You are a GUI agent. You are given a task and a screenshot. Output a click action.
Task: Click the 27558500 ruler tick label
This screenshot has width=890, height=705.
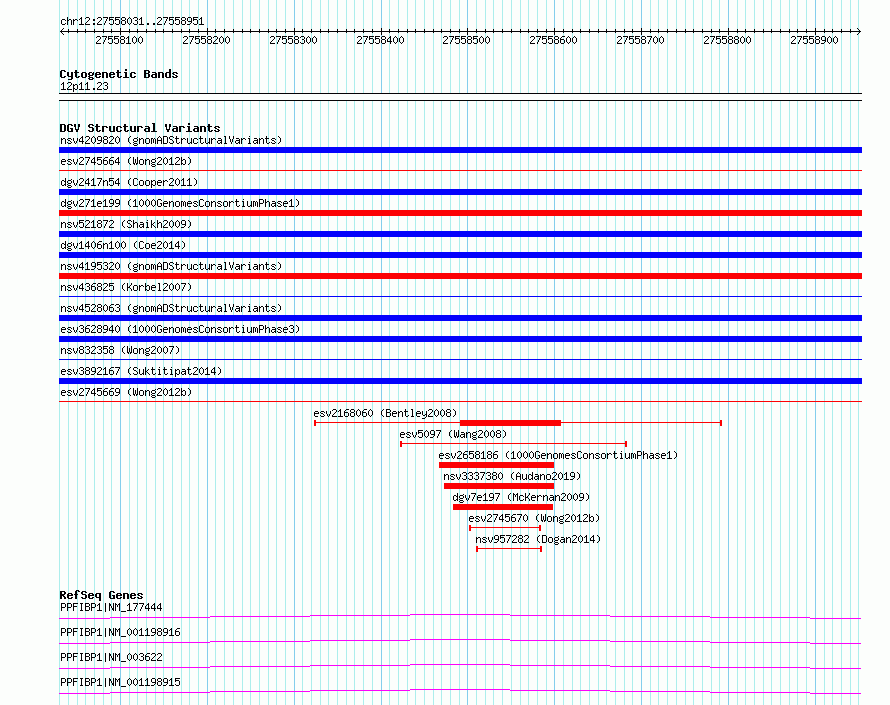[466, 40]
